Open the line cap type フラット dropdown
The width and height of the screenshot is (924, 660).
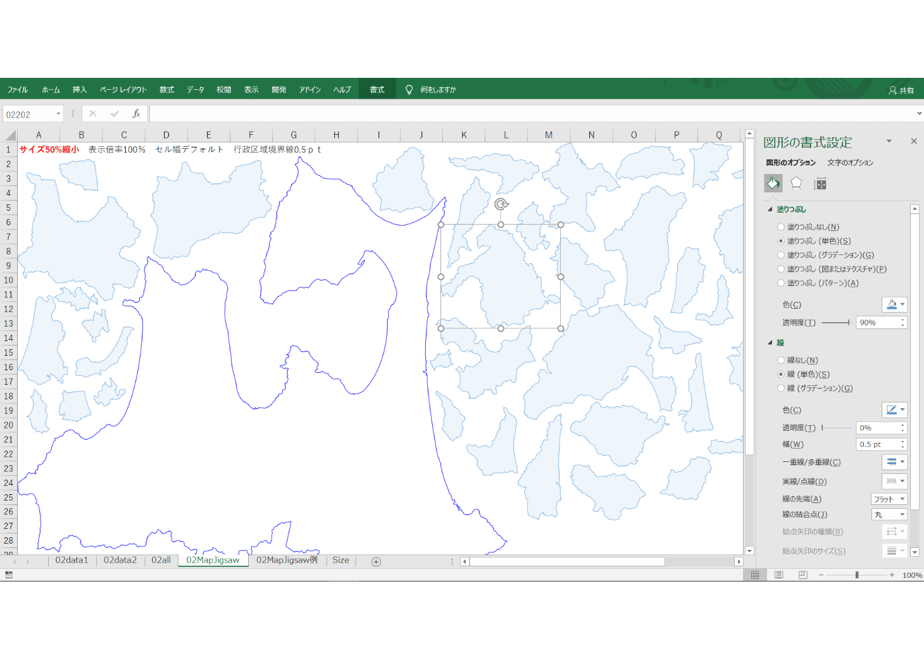[889, 499]
